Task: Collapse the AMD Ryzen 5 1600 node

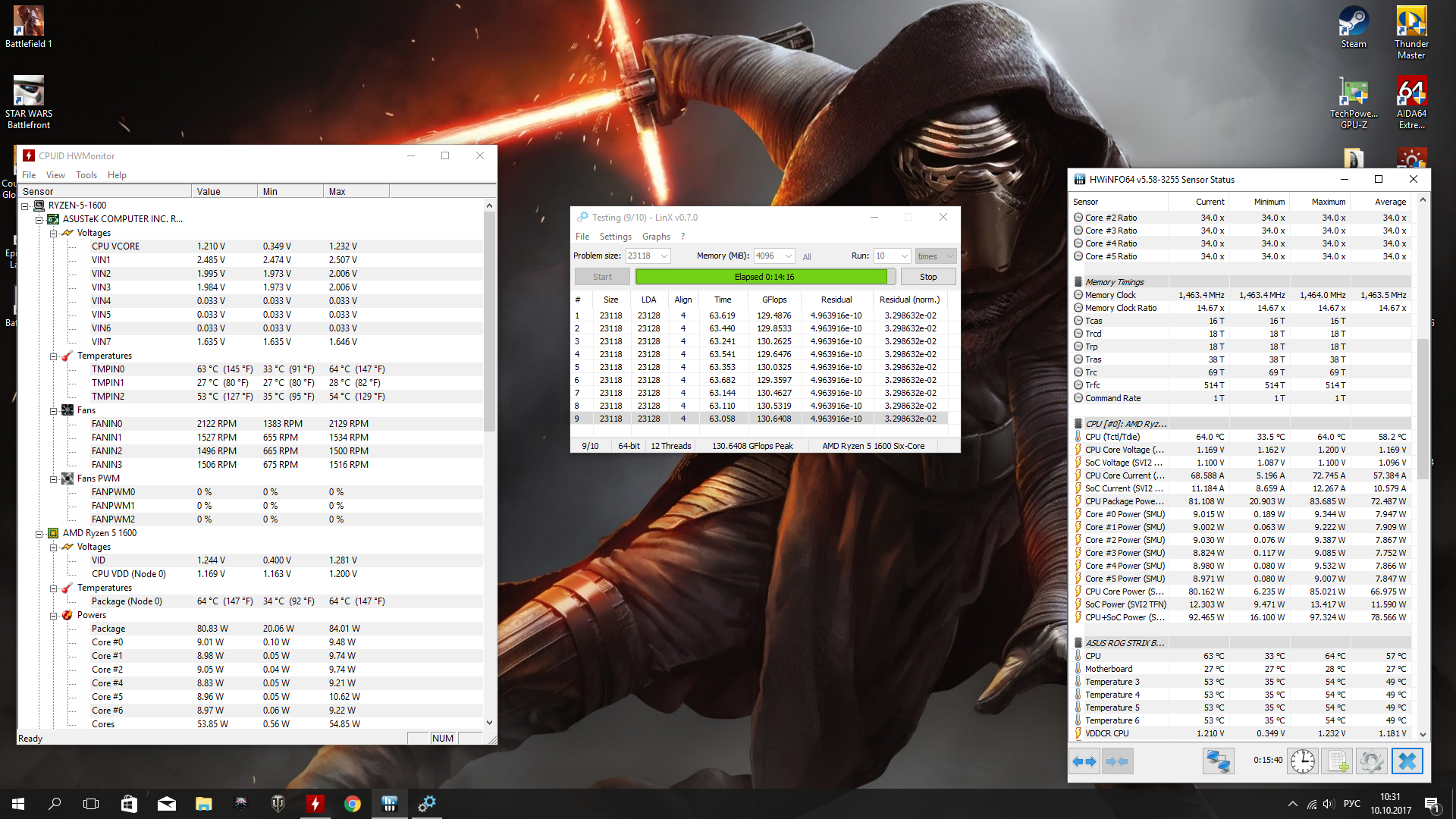Action: tap(39, 533)
